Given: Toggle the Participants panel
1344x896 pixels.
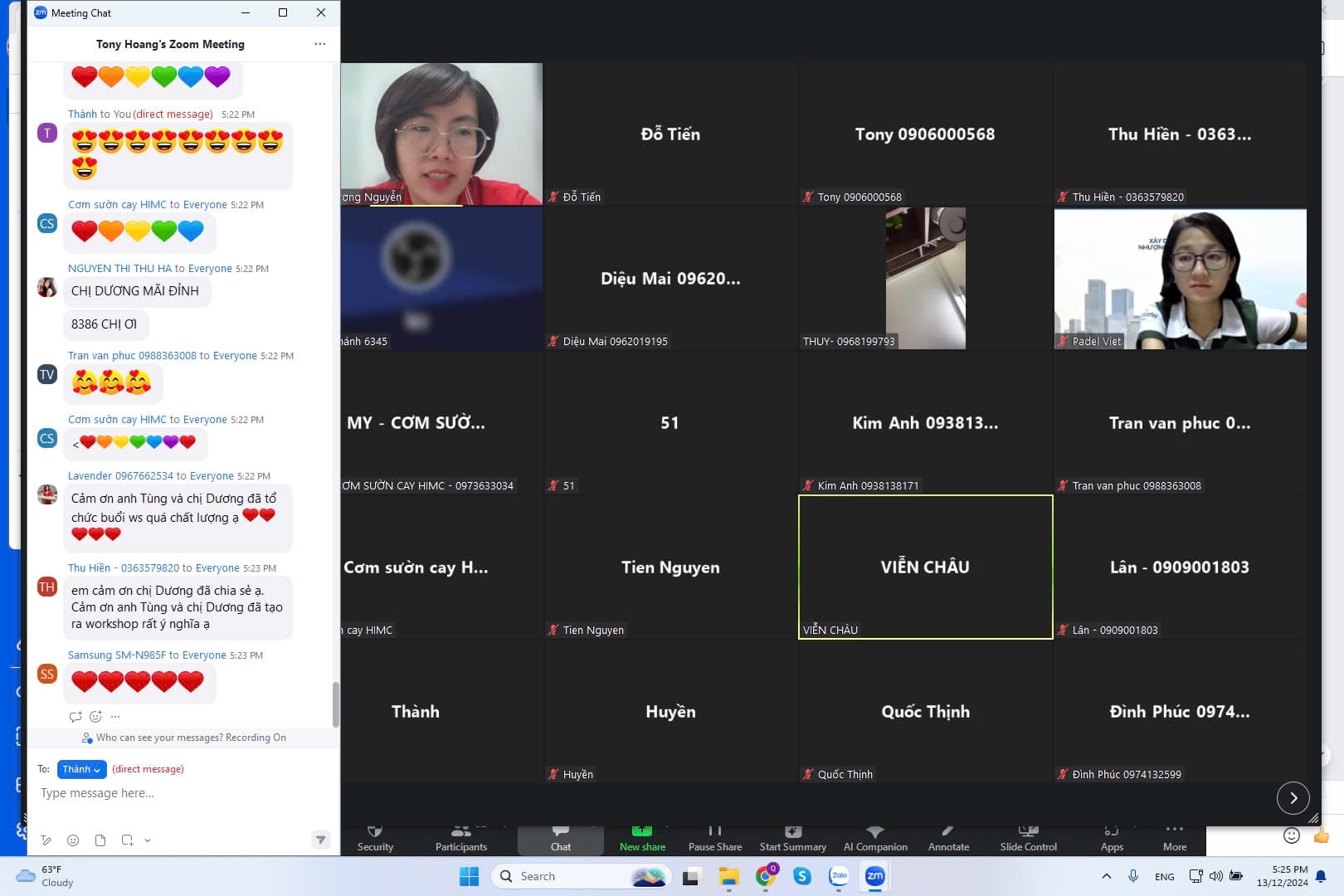Looking at the screenshot, I should pyautogui.click(x=460, y=838).
